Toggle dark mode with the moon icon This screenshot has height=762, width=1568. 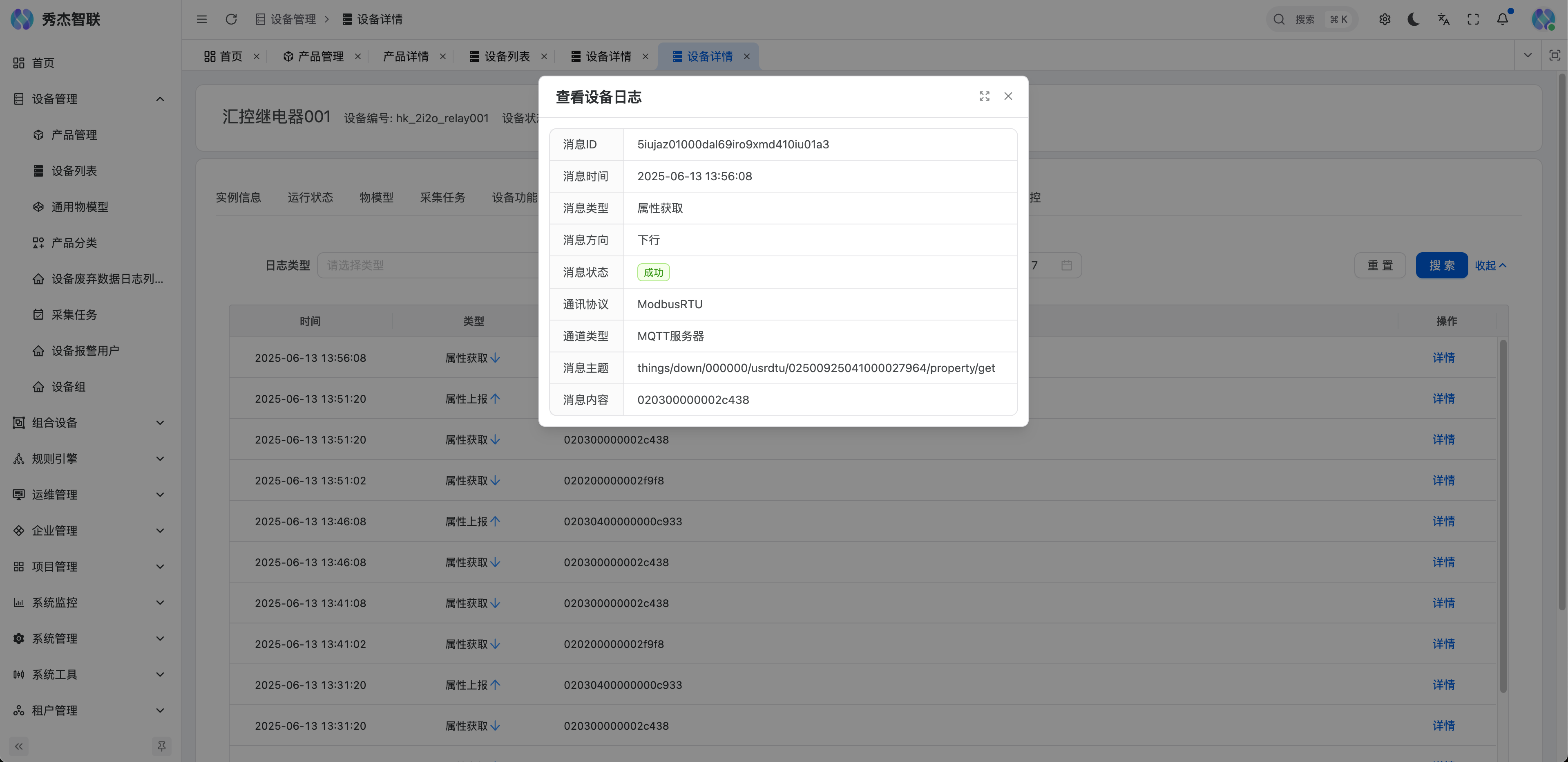coord(1414,19)
